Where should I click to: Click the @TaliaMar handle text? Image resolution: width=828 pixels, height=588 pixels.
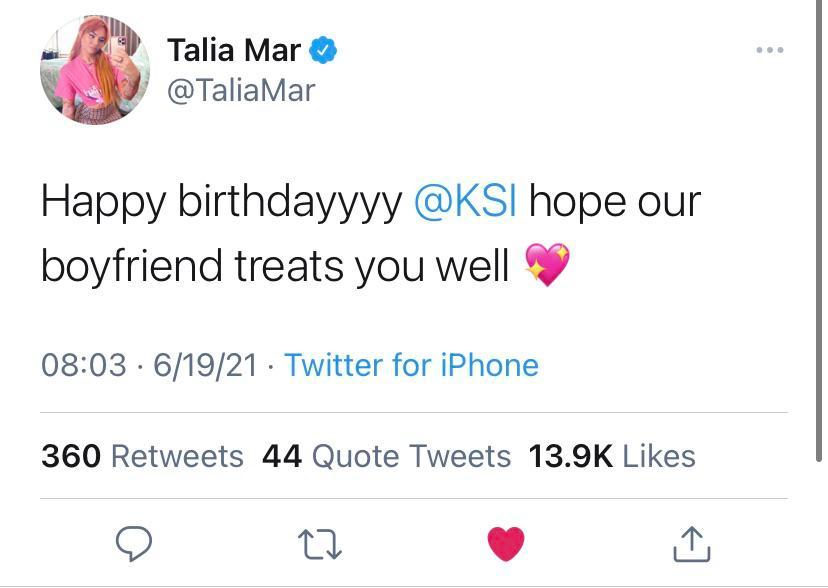tap(244, 90)
